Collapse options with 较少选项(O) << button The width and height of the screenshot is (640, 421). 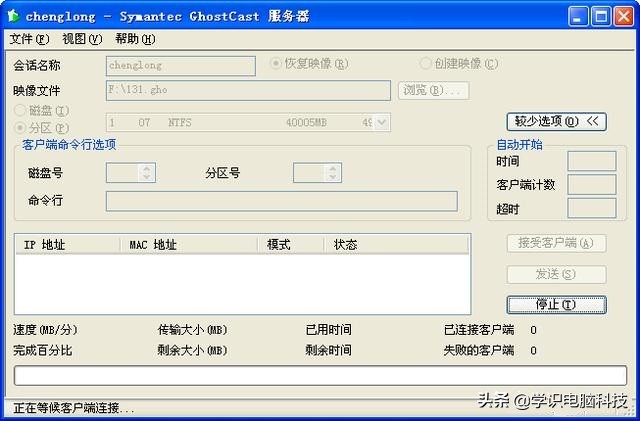pos(556,122)
